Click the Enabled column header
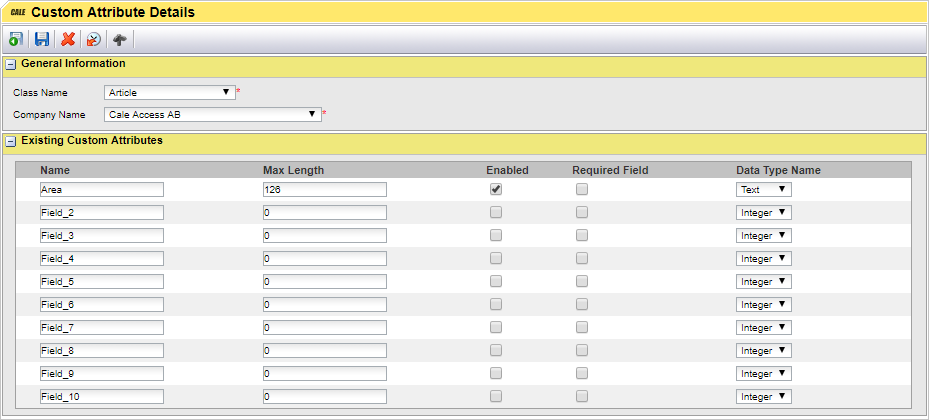The height and width of the screenshot is (420, 929). click(508, 171)
